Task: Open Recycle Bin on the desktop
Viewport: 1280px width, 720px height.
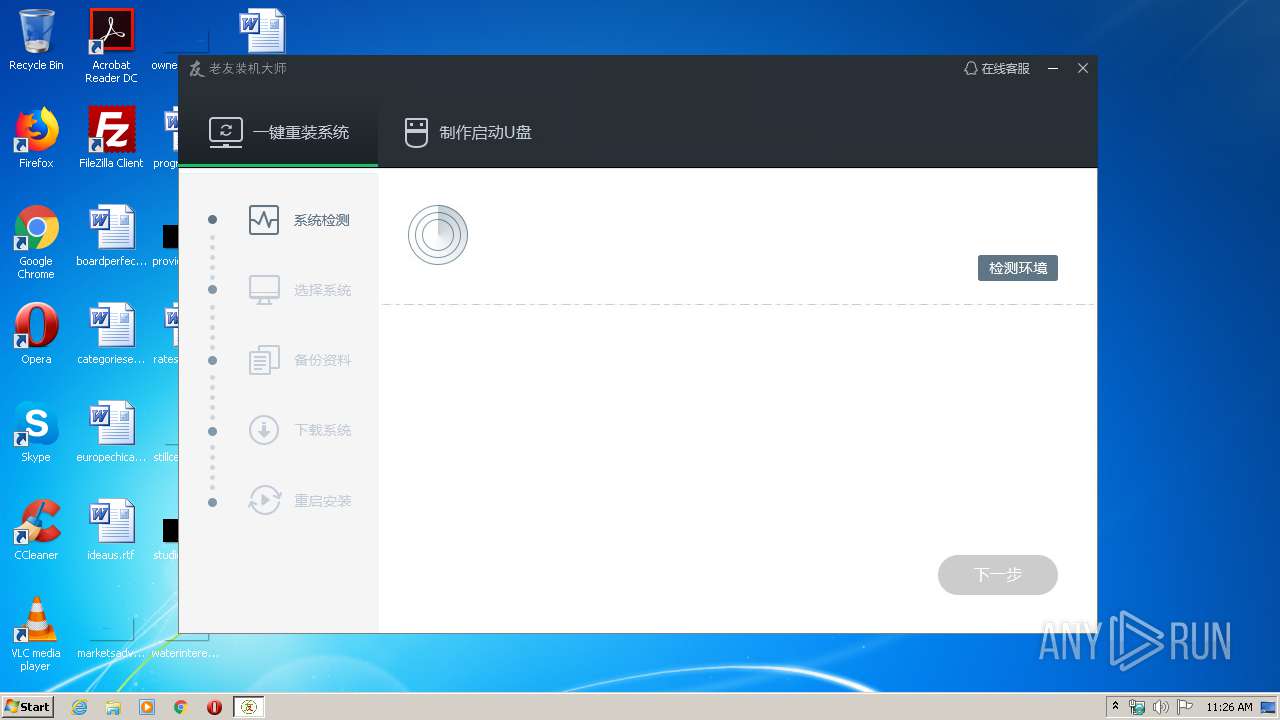Action: (36, 40)
